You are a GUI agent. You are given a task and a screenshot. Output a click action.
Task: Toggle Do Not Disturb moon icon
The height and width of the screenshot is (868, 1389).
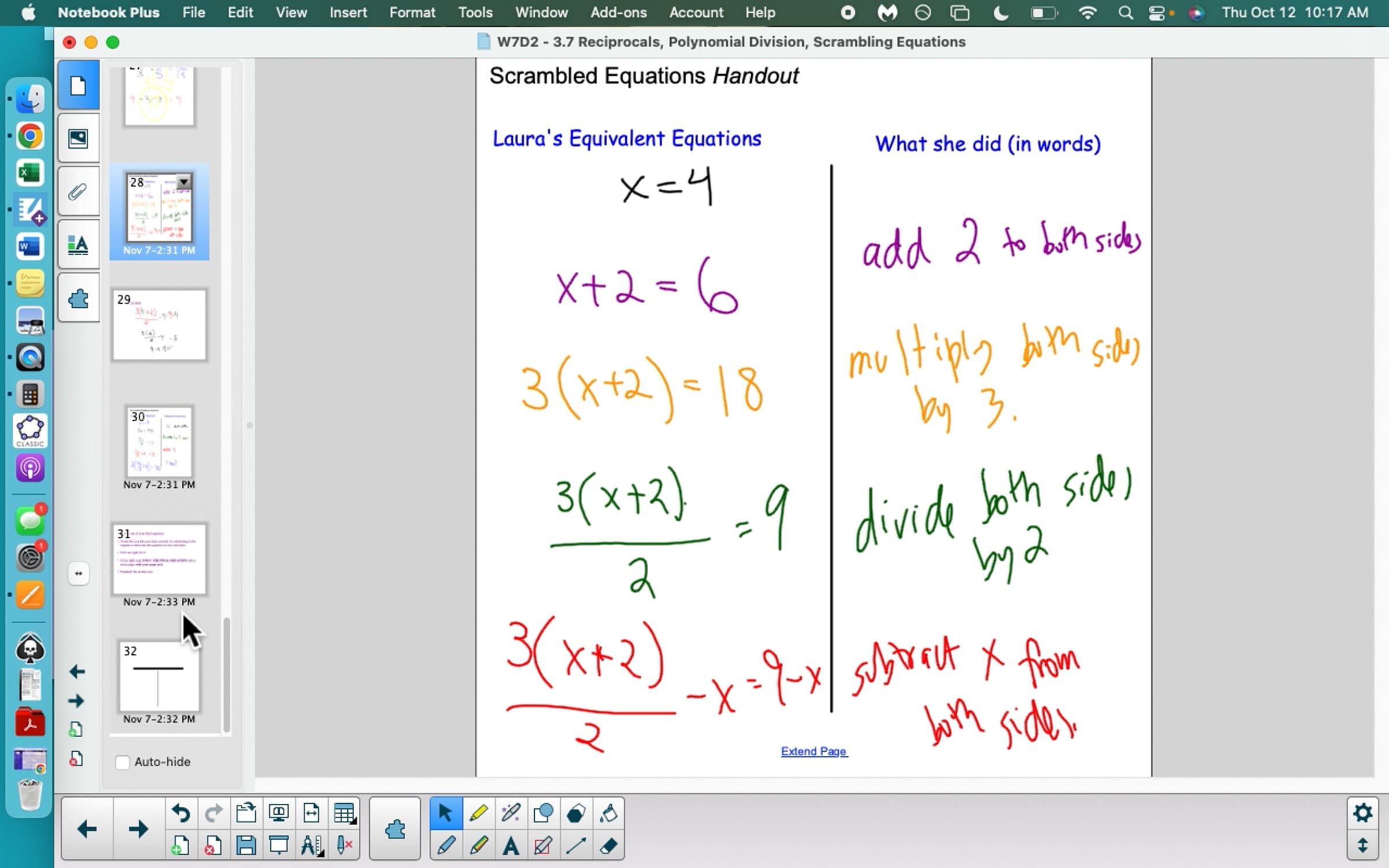click(1001, 13)
